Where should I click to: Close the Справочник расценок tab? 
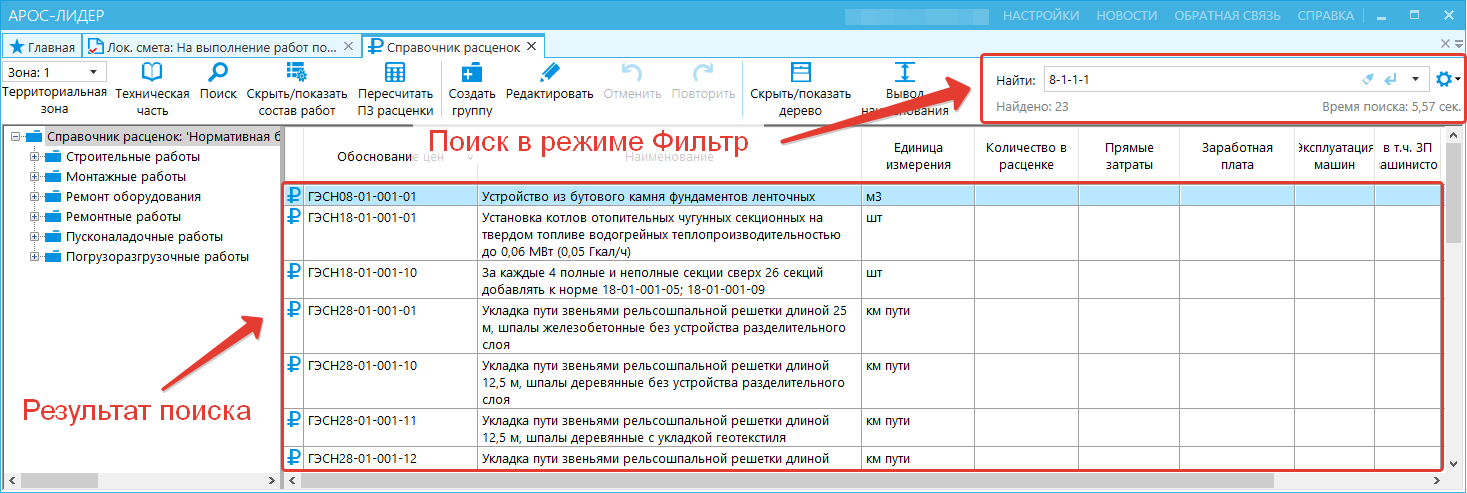531,46
